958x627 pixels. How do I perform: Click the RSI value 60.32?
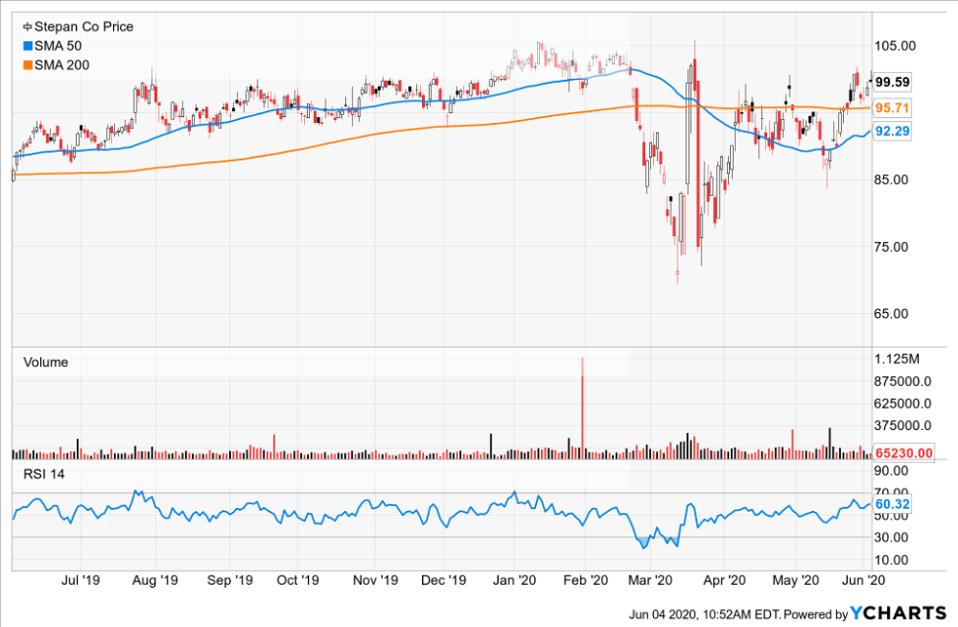[x=892, y=504]
